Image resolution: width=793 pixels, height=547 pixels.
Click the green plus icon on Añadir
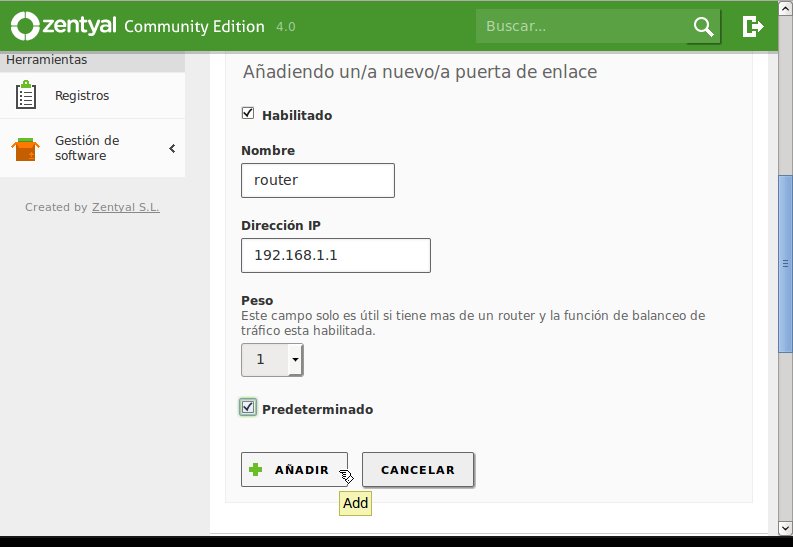[256, 470]
